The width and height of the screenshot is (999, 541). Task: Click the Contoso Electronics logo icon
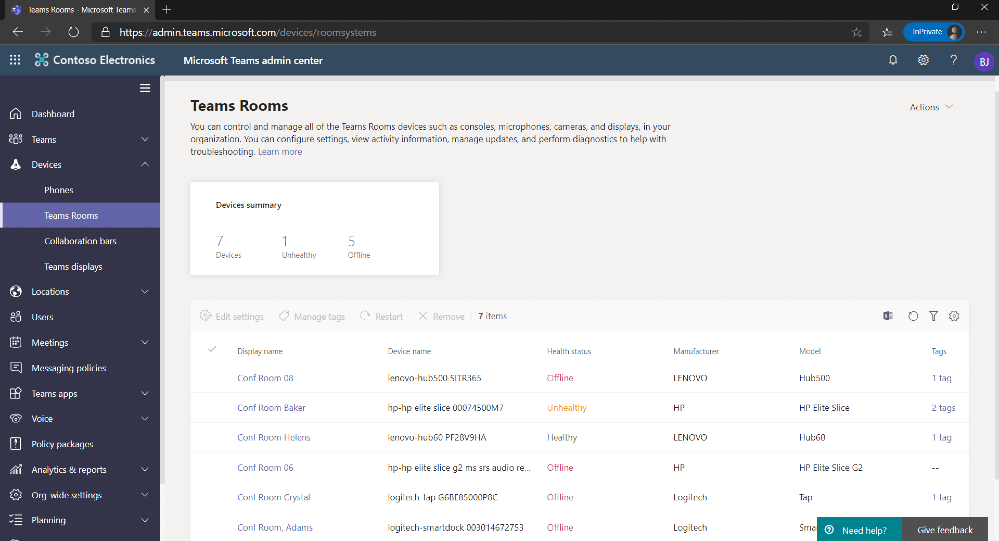41,60
